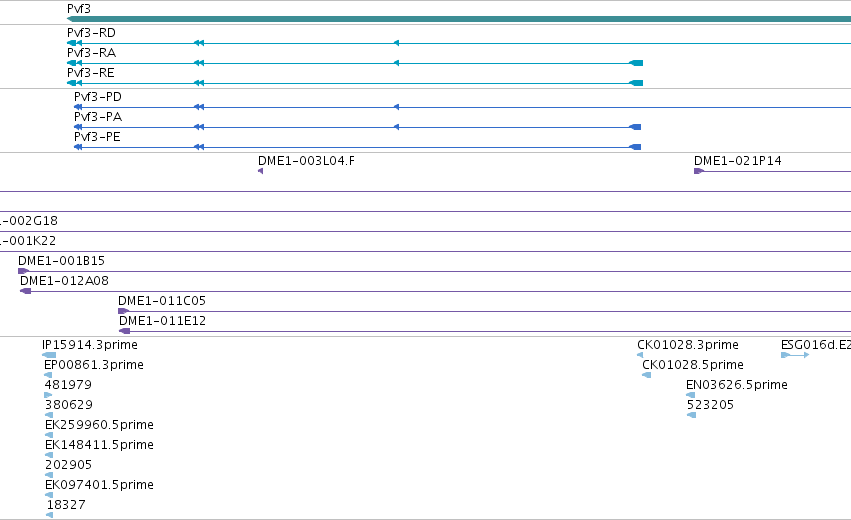This screenshot has height=520, width=851.
Task: Click the Pvf3-RE right-end exon block
Action: pyautogui.click(x=636, y=83)
